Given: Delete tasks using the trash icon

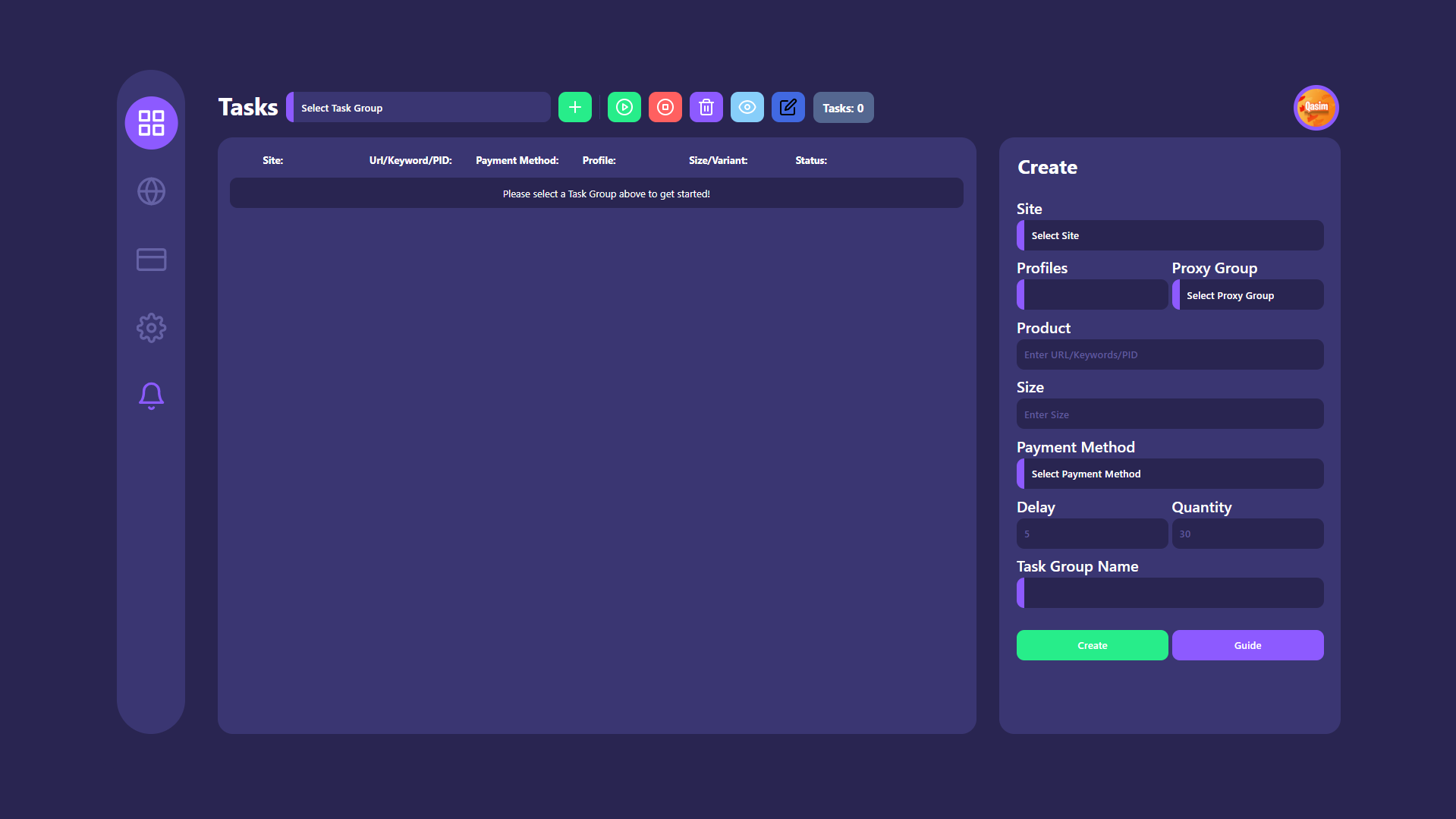Looking at the screenshot, I should 706,107.
